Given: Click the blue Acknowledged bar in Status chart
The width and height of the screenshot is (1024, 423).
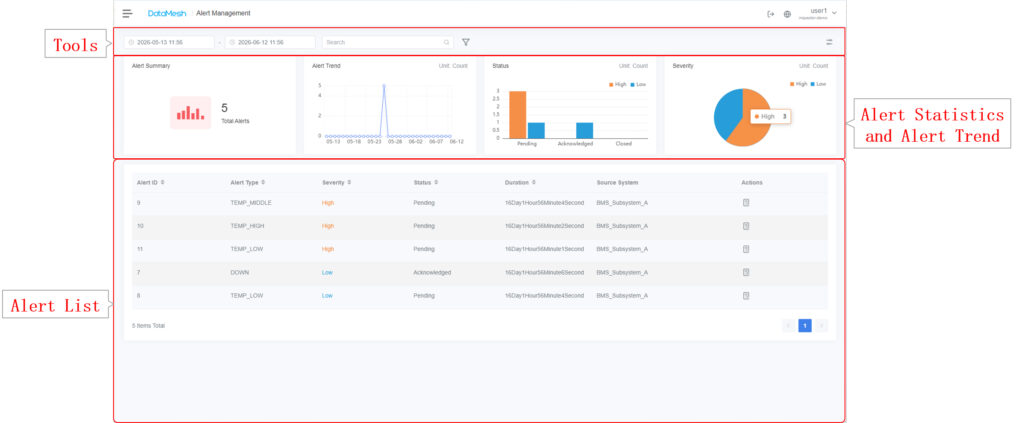Looking at the screenshot, I should (584, 131).
